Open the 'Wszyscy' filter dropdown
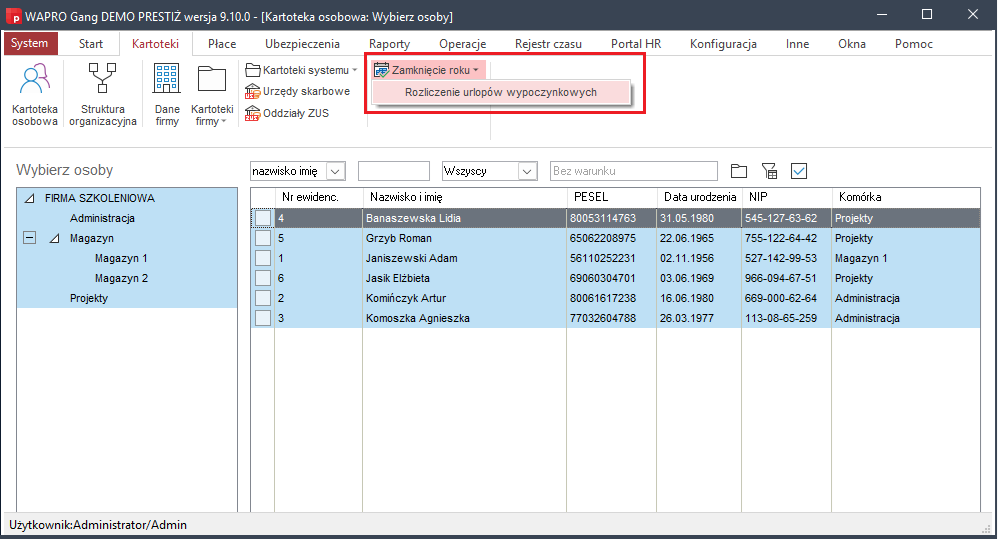998x539 pixels. pyautogui.click(x=527, y=171)
